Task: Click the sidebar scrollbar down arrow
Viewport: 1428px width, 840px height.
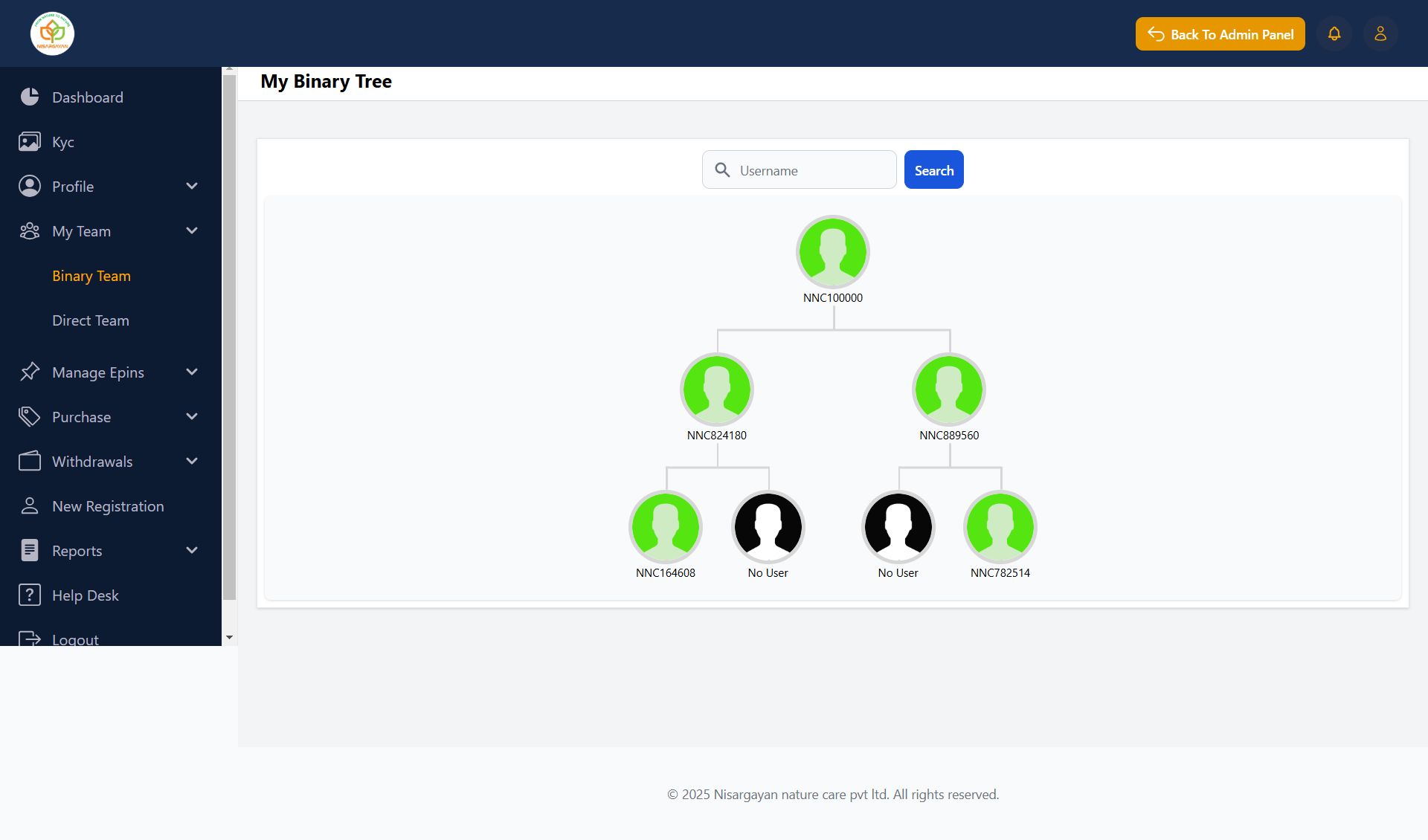Action: coord(229,638)
